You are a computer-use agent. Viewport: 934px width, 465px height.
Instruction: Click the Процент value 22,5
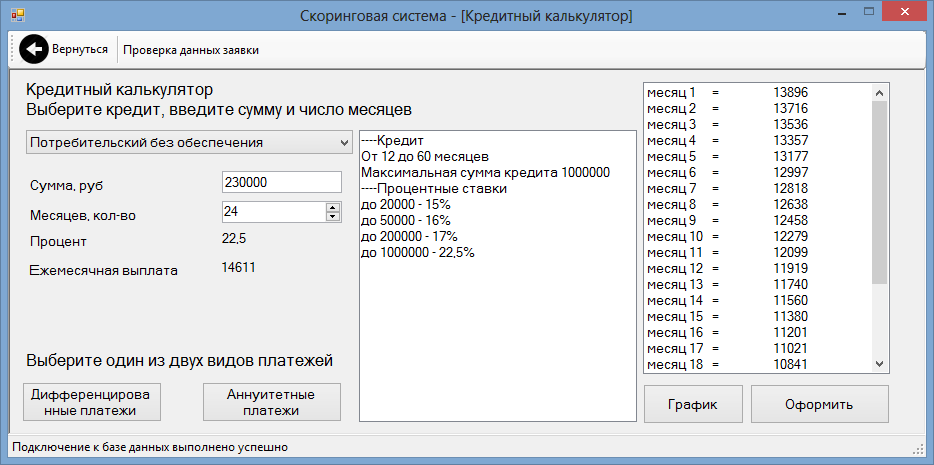(234, 239)
